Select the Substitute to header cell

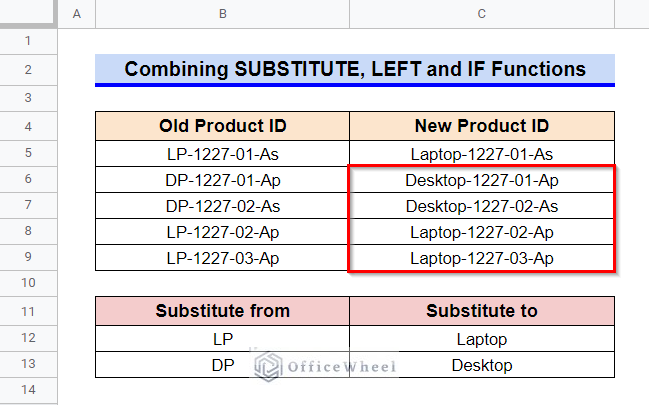[x=482, y=311]
